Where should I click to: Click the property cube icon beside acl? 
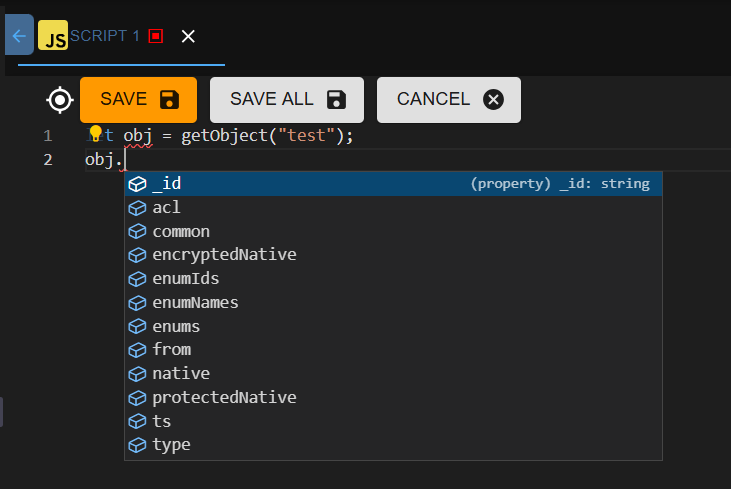pos(137,208)
